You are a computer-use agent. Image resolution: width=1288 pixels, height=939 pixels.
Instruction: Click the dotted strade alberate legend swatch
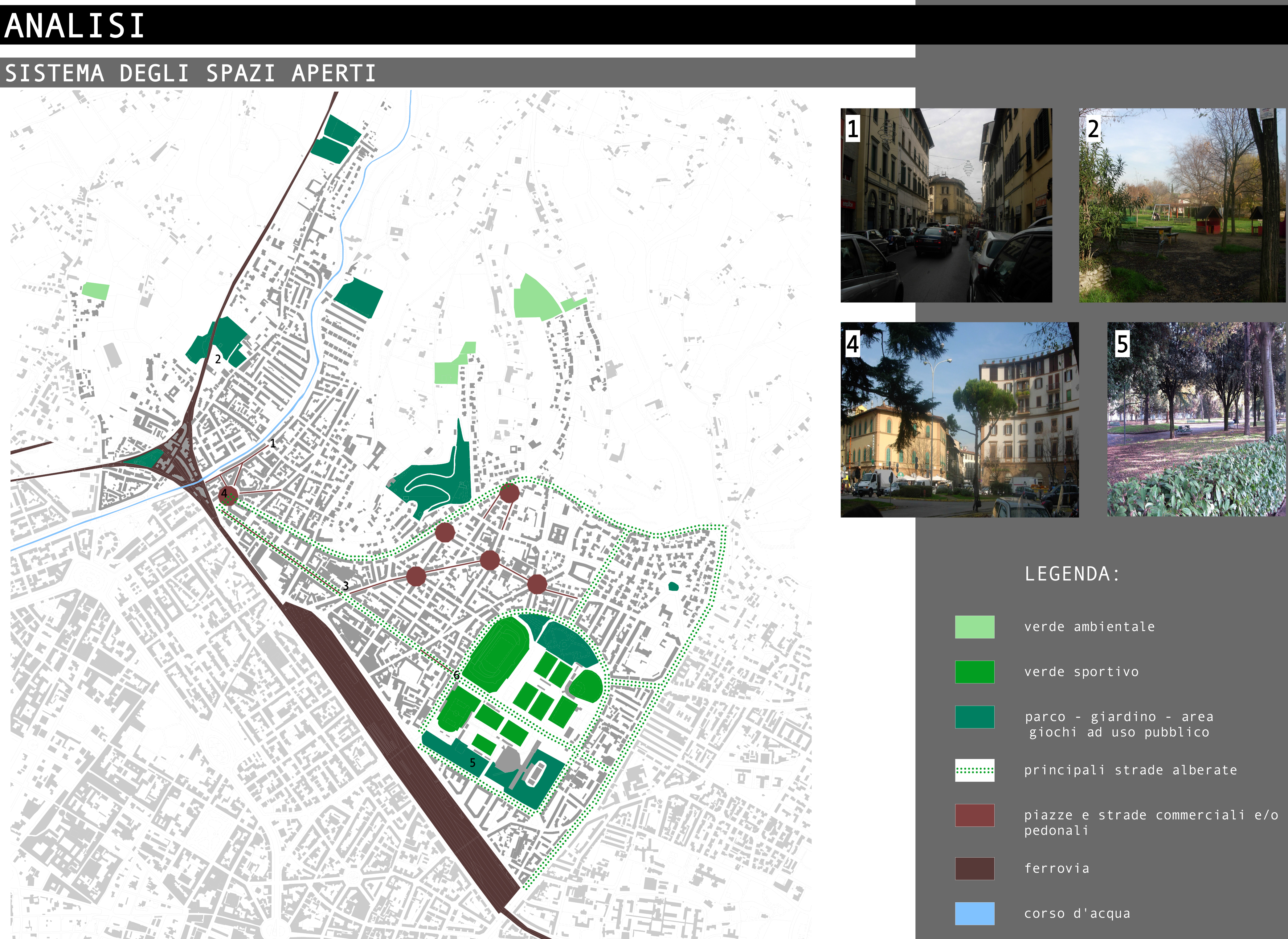click(974, 770)
